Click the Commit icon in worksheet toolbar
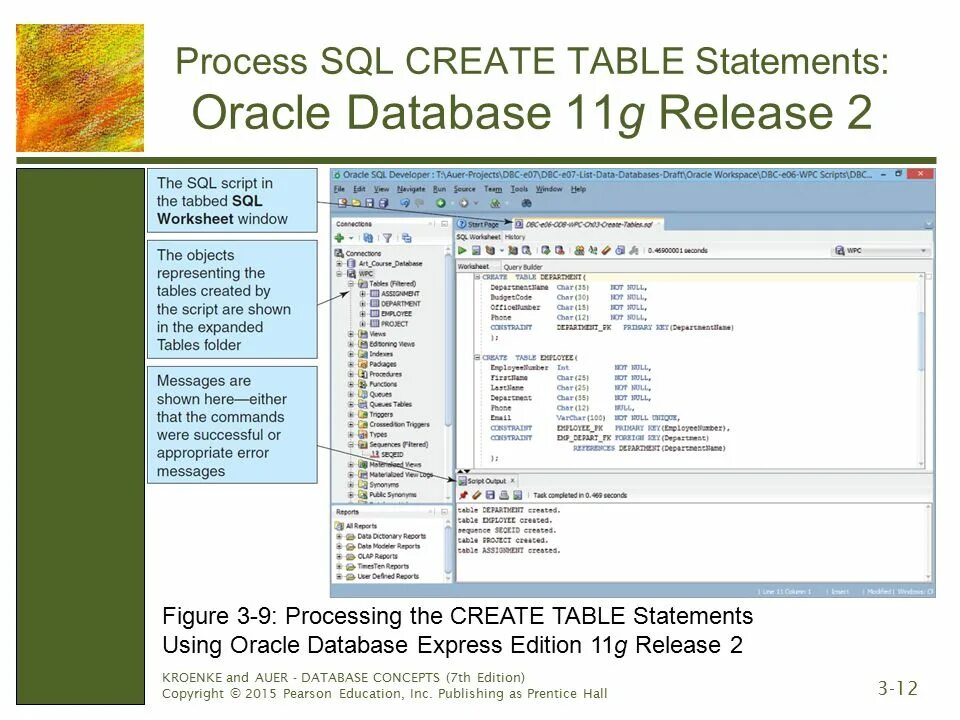This screenshot has width=960, height=720. click(x=545, y=250)
